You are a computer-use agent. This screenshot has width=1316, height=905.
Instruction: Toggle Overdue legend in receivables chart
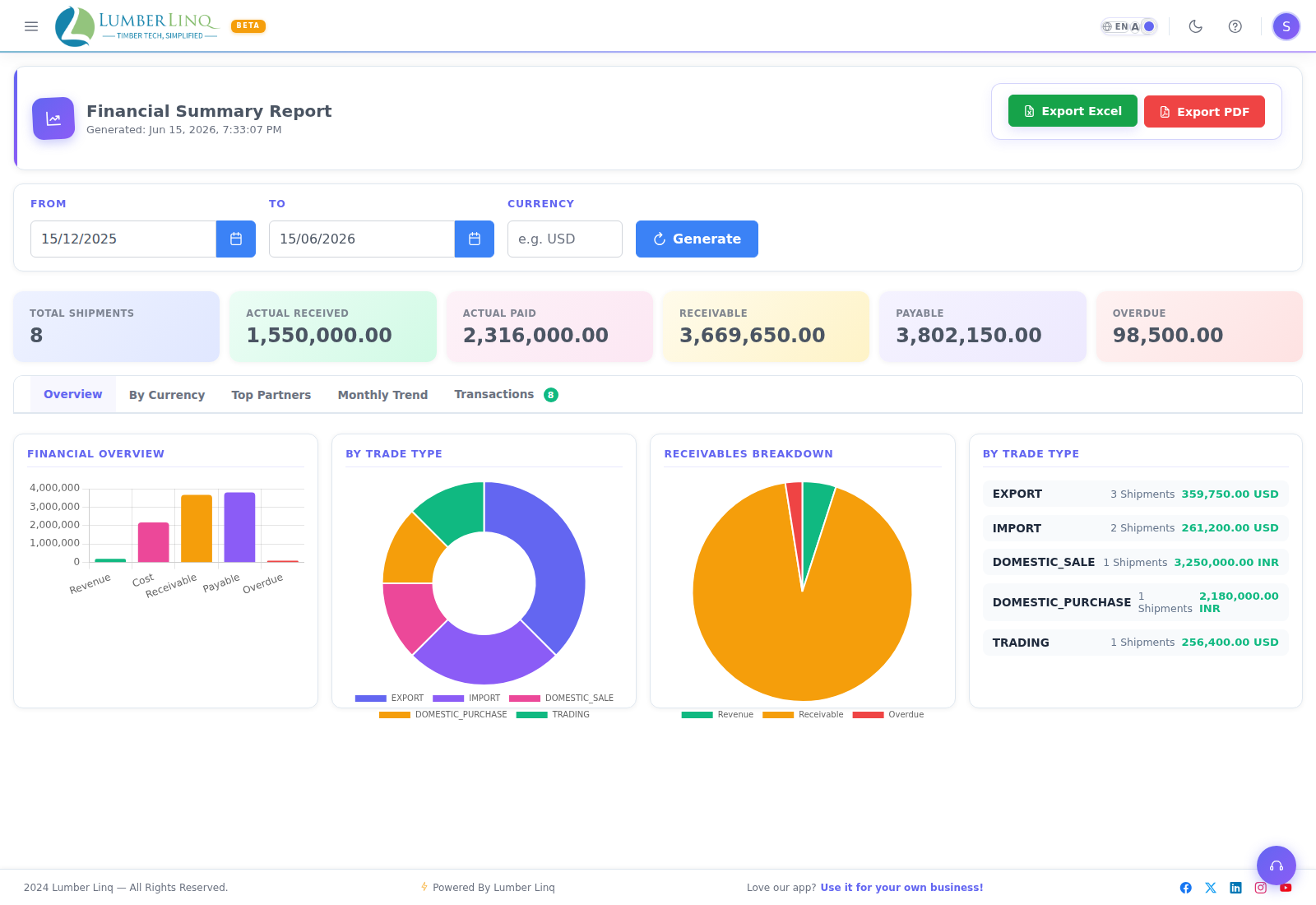tap(888, 714)
